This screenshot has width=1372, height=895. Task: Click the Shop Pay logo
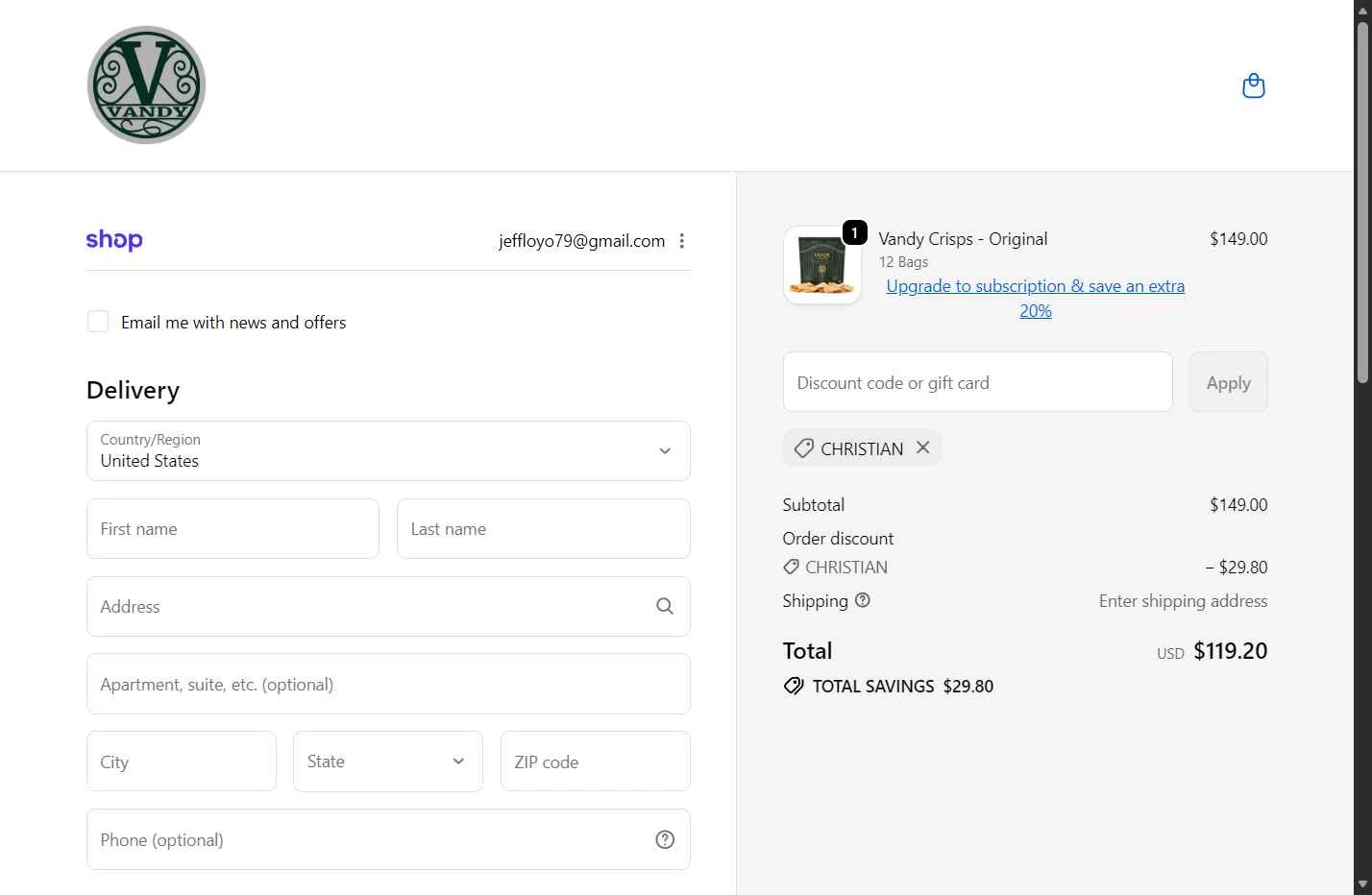(114, 239)
